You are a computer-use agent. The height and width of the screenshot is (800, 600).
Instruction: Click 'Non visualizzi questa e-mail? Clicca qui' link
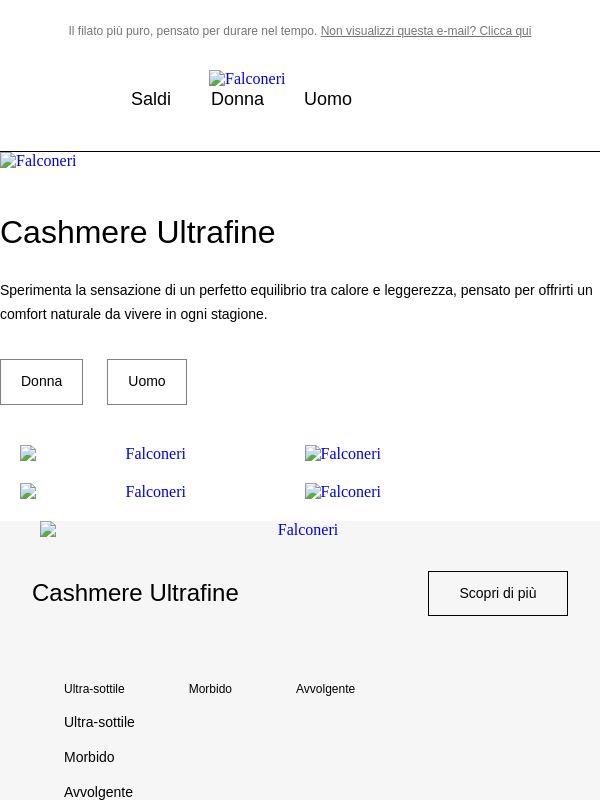426,31
